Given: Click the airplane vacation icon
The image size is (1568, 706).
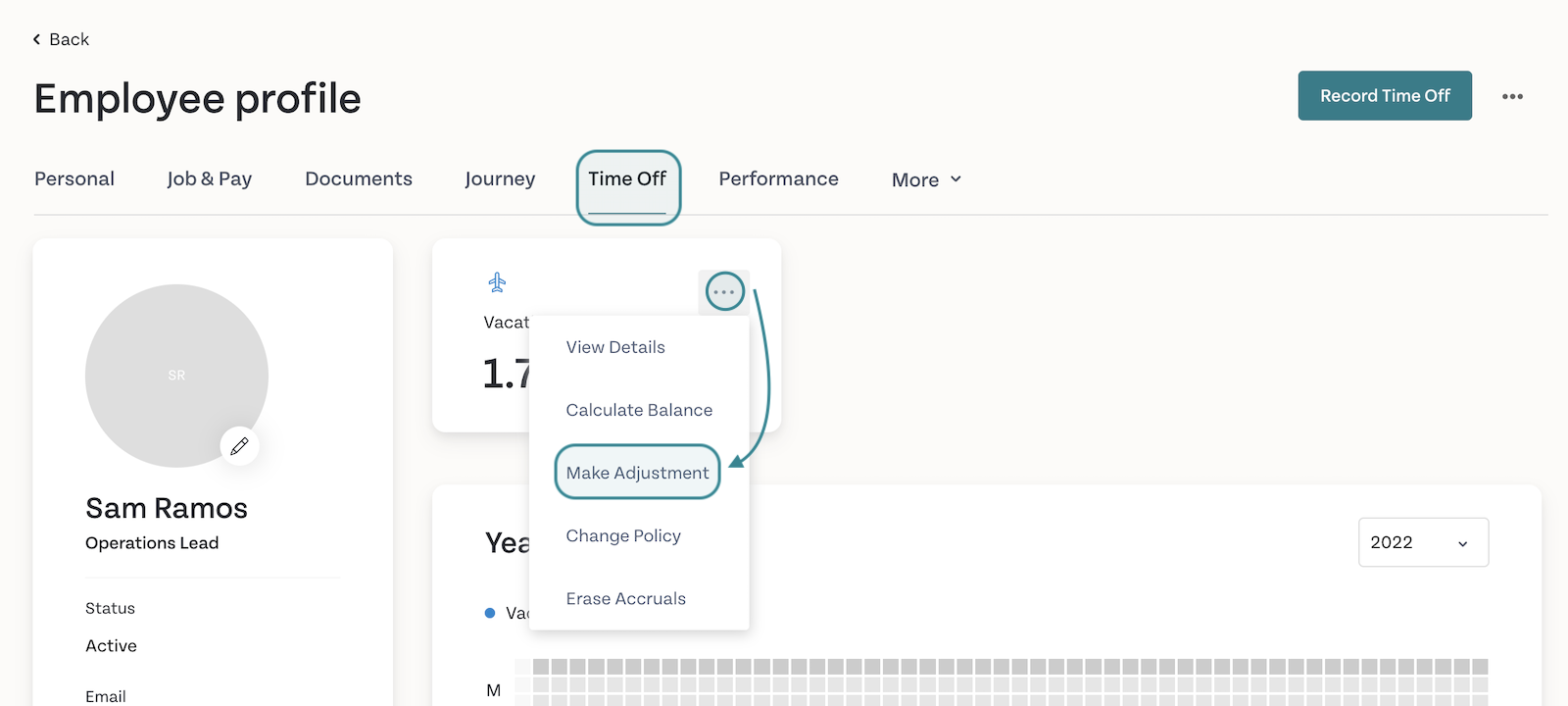Looking at the screenshot, I should (x=497, y=283).
